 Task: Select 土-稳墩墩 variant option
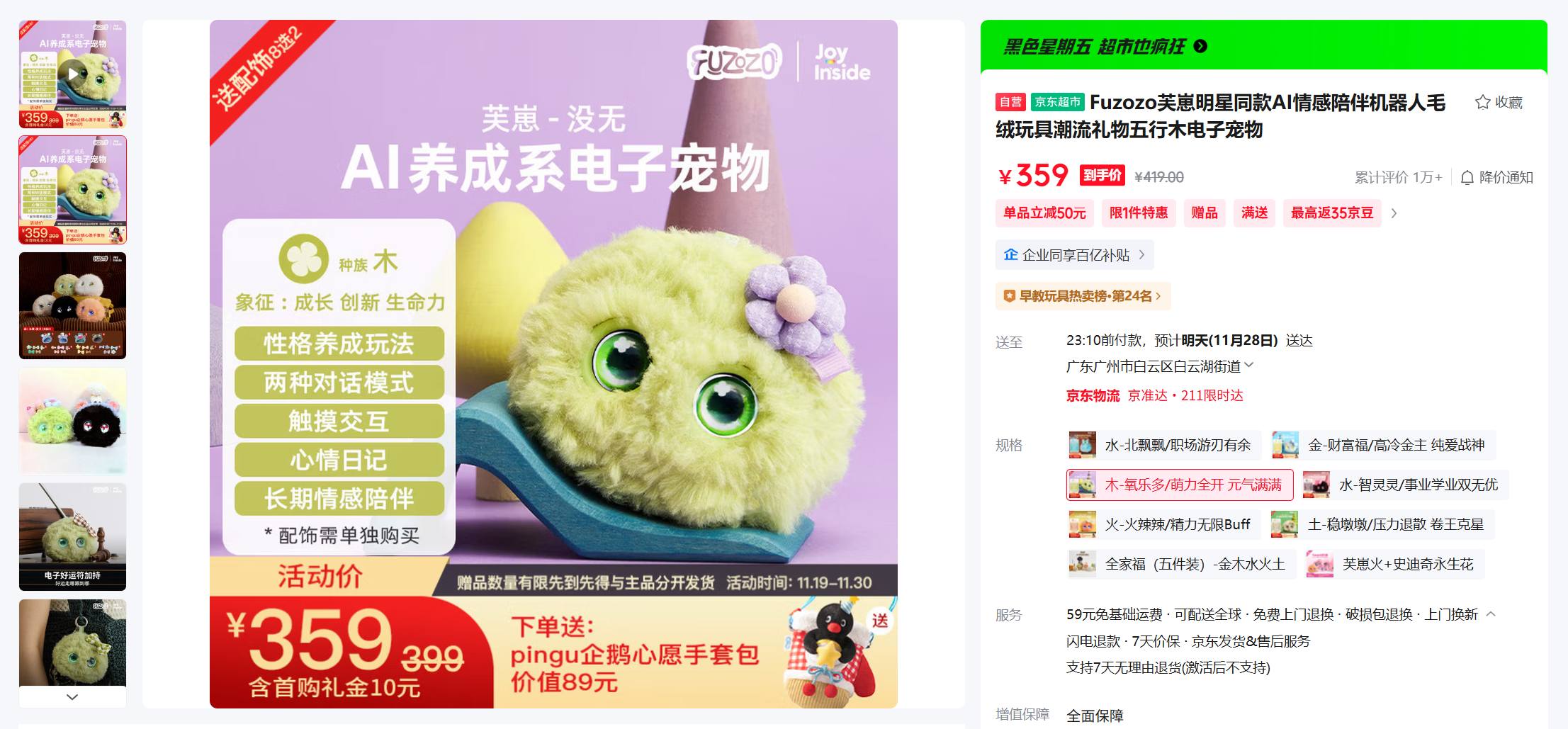[x=1382, y=524]
